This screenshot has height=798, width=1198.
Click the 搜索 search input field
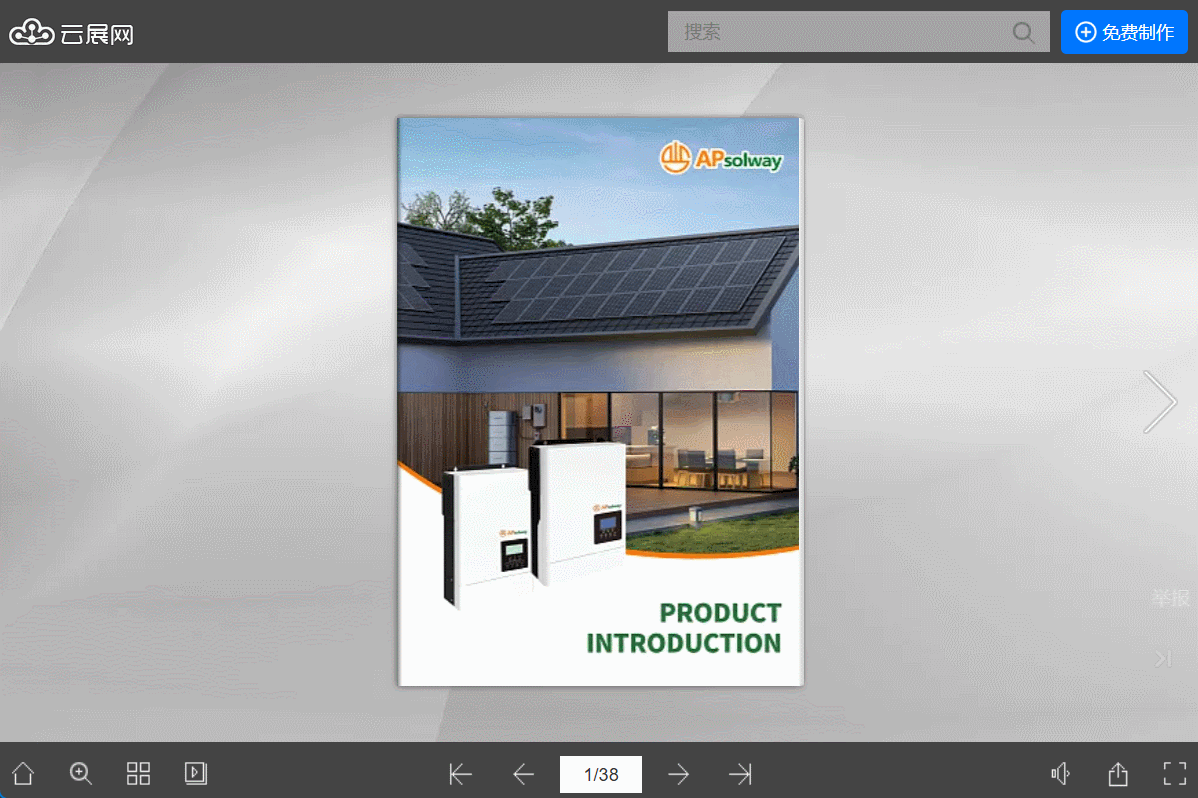point(838,32)
